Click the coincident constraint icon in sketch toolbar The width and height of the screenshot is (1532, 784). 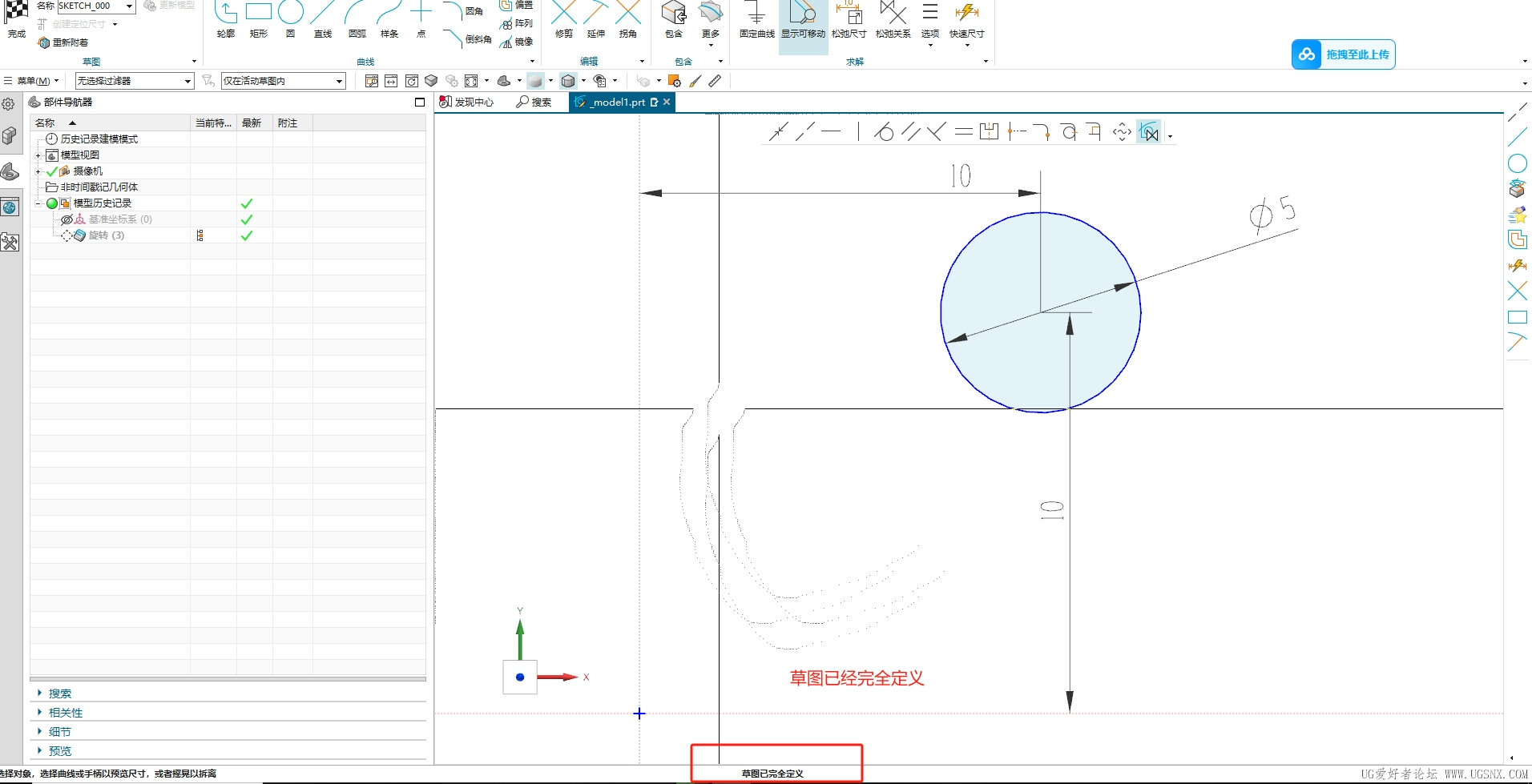778,131
